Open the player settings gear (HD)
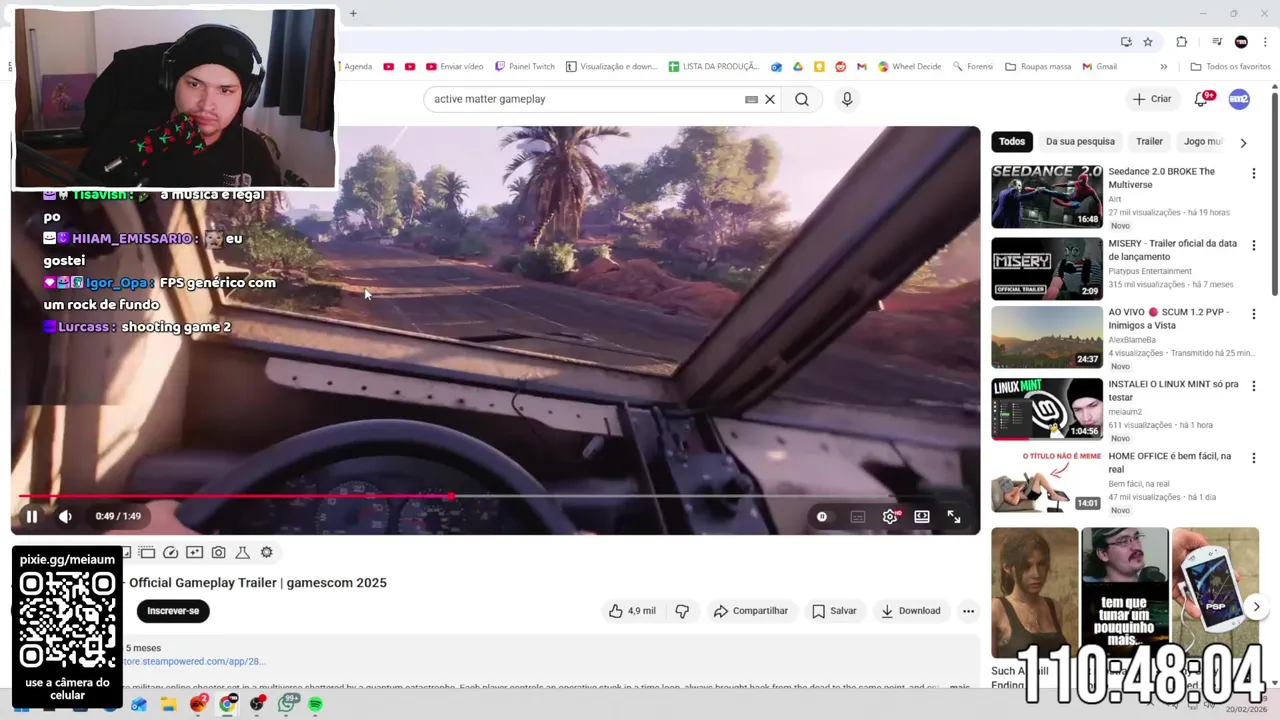Screen dimensions: 1280x720 (x=890, y=516)
